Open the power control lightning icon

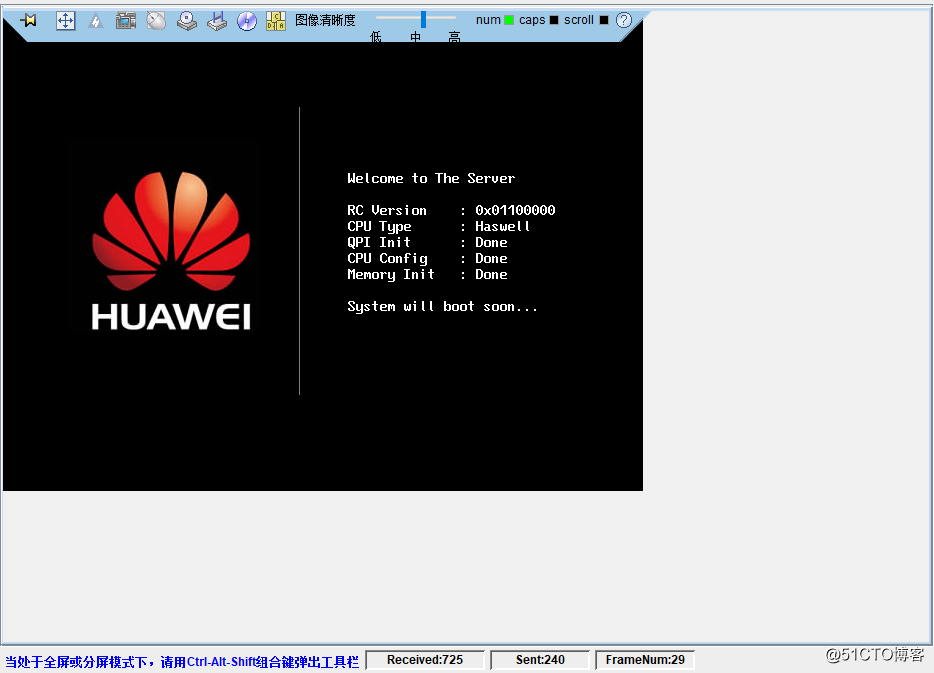[95, 21]
